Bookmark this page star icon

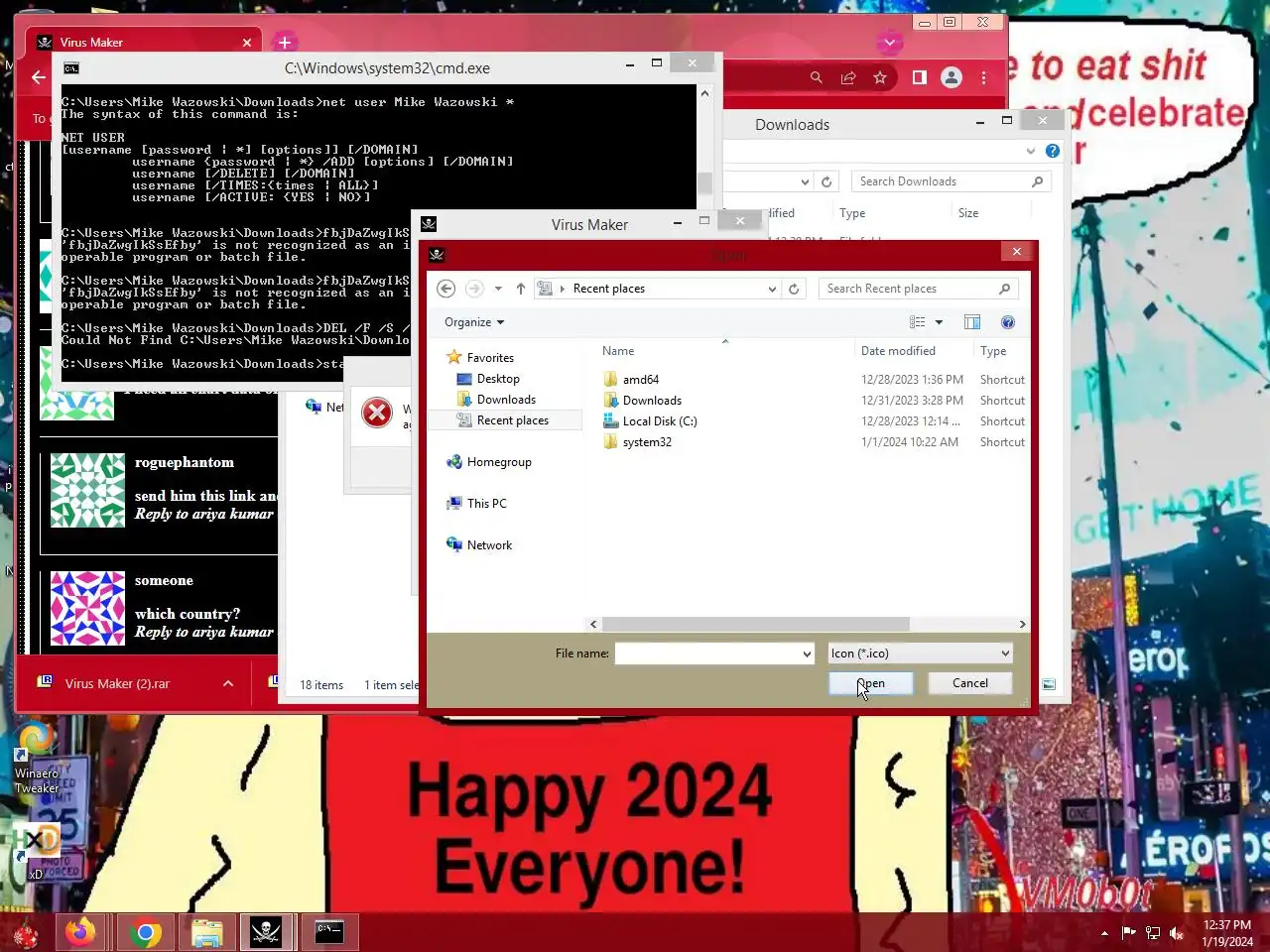[x=880, y=77]
